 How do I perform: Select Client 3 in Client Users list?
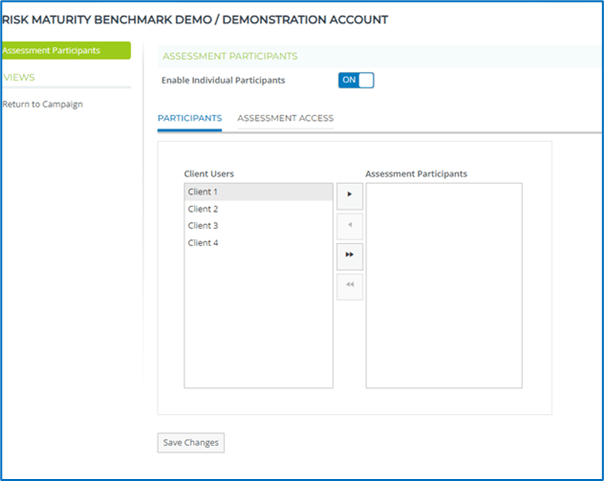coord(258,226)
